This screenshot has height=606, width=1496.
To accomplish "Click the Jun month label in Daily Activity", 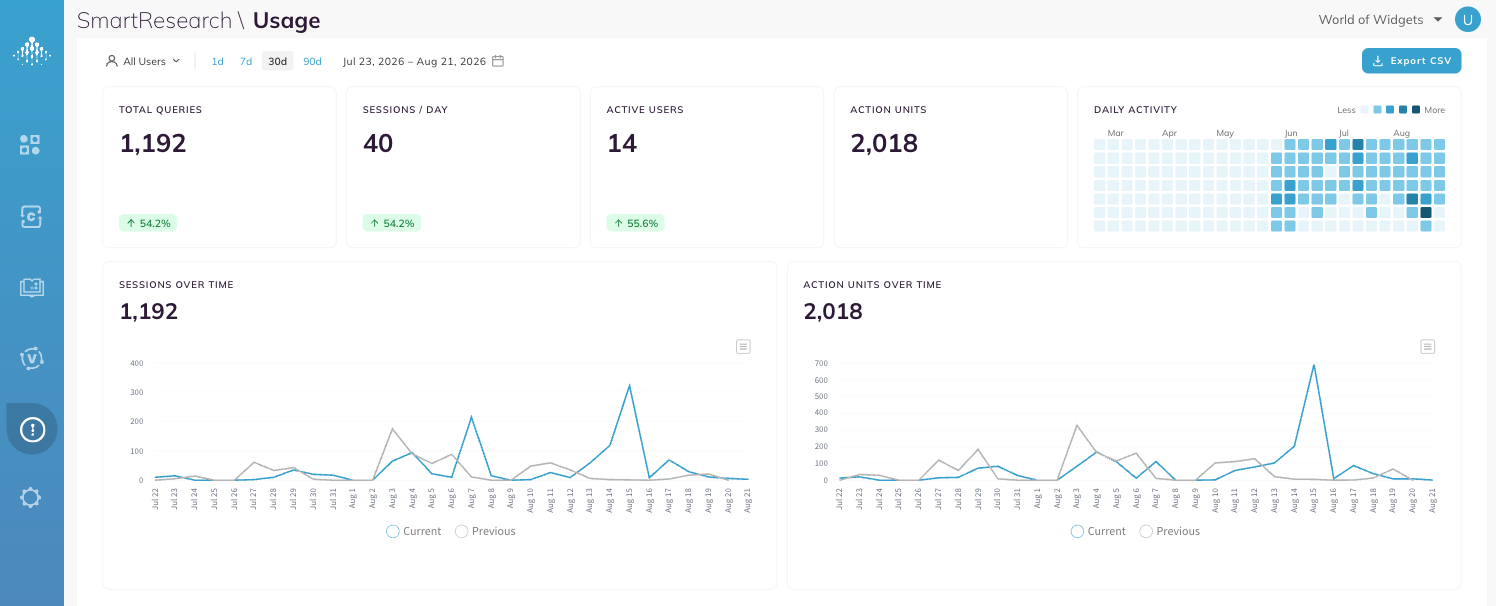I will coord(1290,132).
